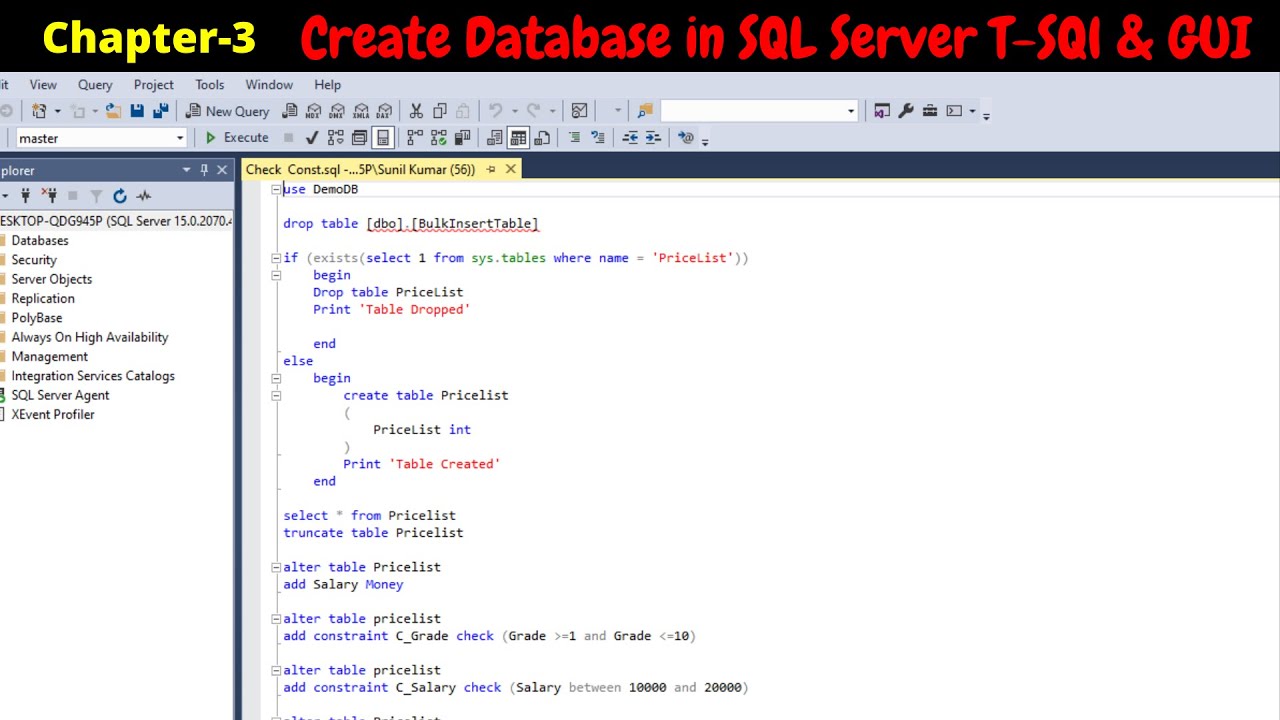The image size is (1280, 720).
Task: Click the Open File folder icon
Action: coord(113,111)
